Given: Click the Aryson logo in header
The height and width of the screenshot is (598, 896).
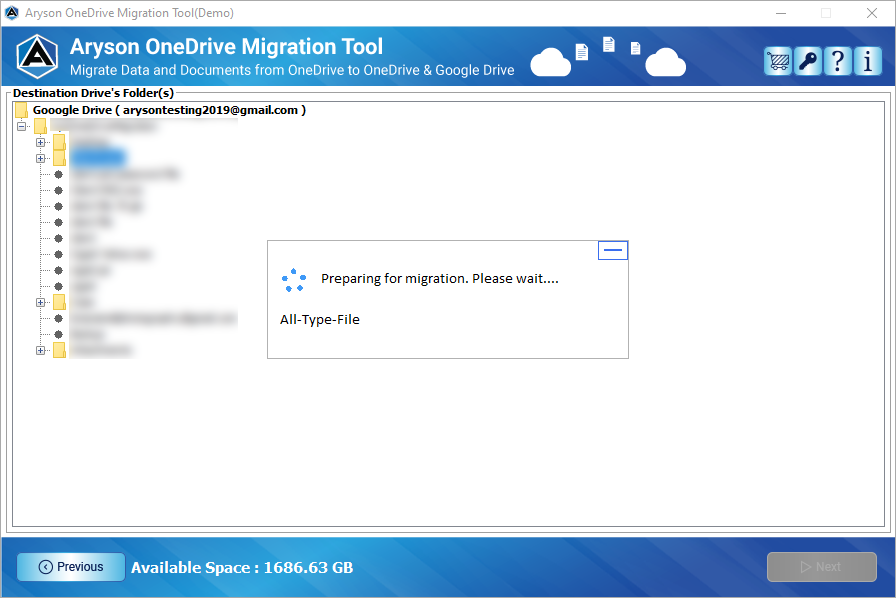Looking at the screenshot, I should [37, 57].
